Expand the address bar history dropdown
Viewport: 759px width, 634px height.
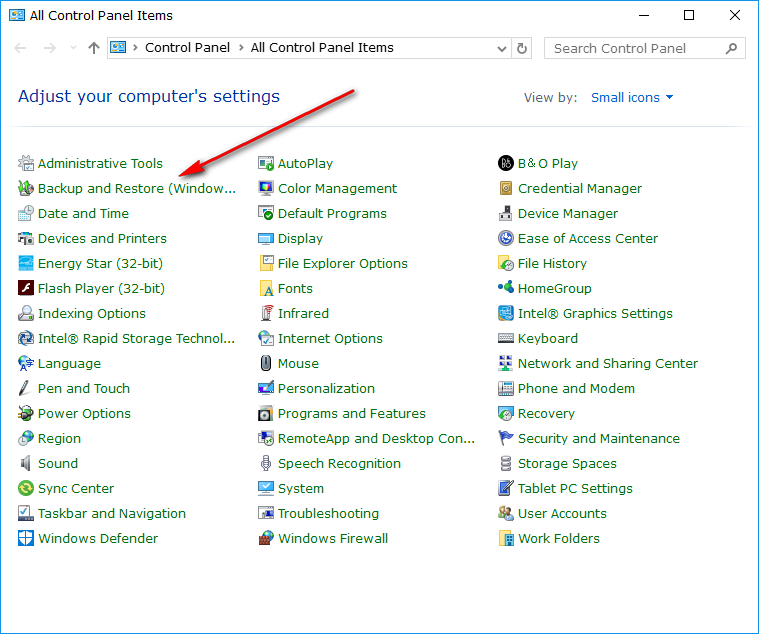point(502,48)
